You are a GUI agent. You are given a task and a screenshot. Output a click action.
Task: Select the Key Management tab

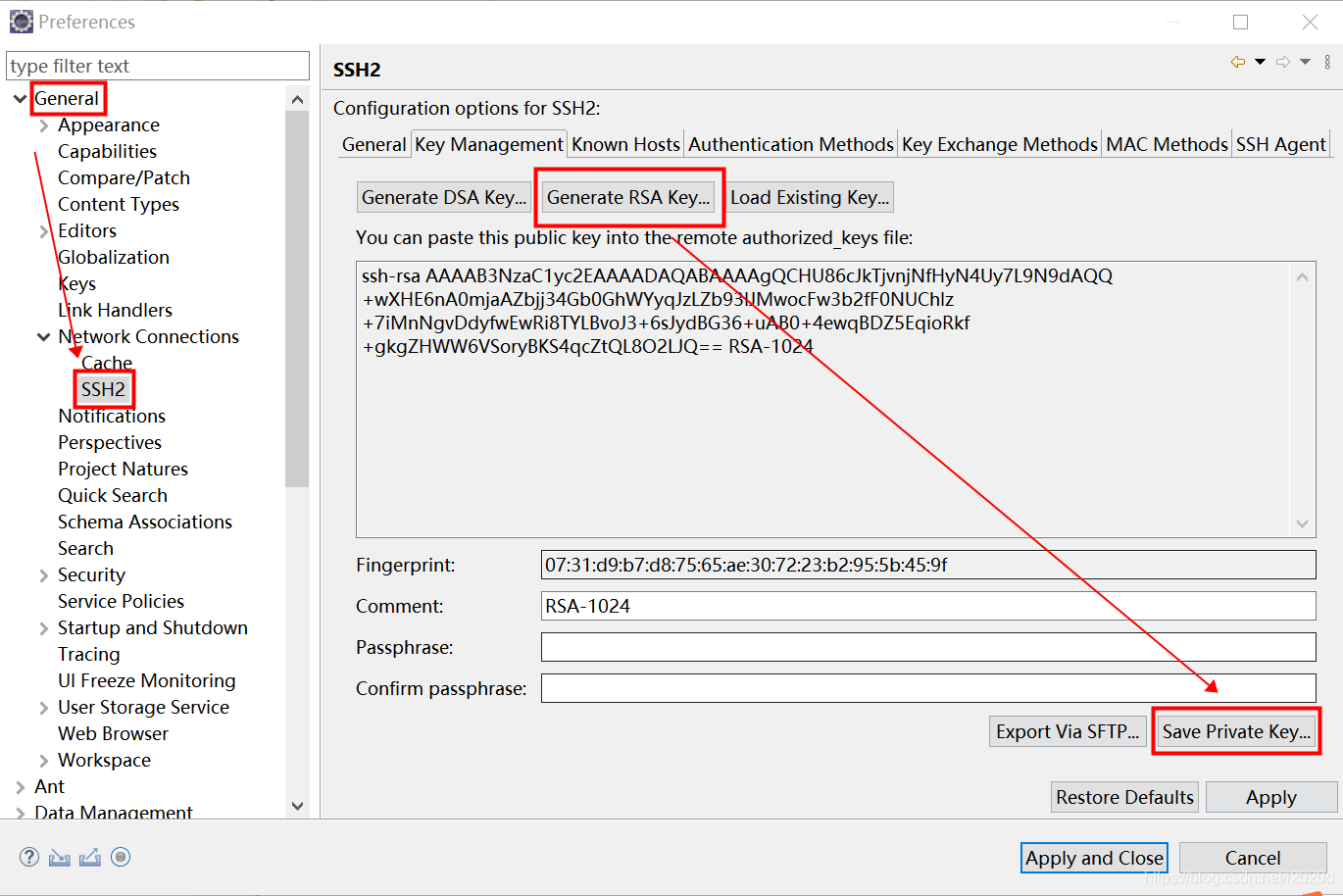(489, 143)
